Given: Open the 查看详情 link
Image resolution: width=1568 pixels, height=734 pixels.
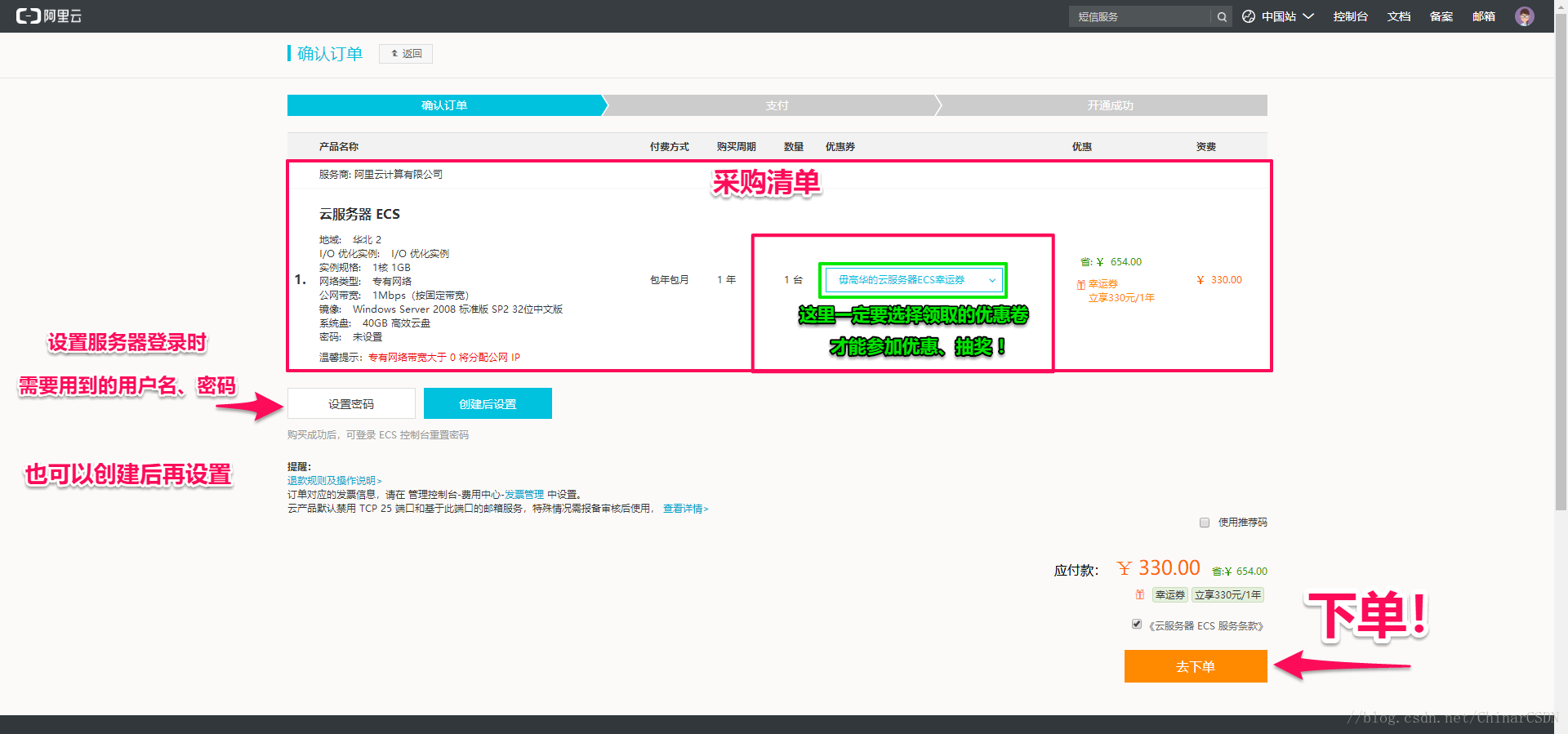Looking at the screenshot, I should pos(686,509).
